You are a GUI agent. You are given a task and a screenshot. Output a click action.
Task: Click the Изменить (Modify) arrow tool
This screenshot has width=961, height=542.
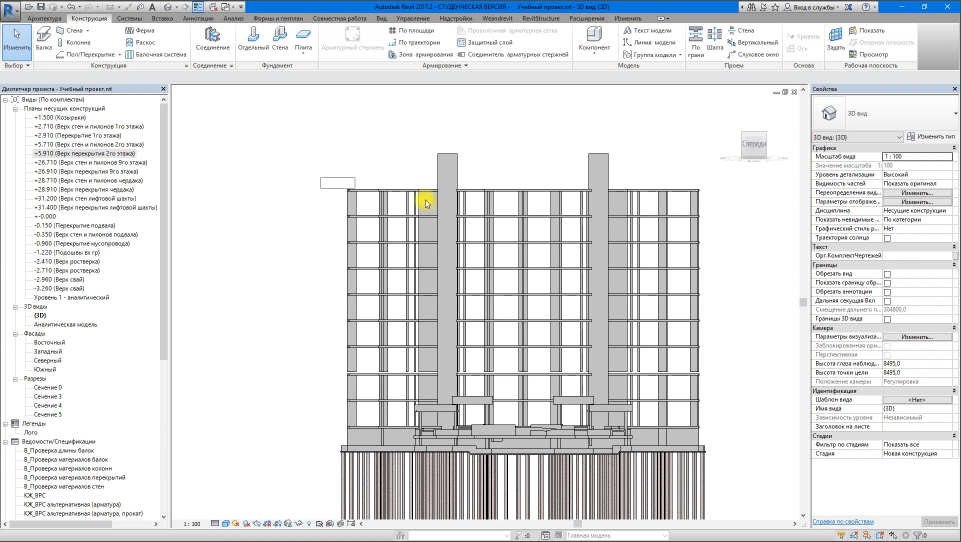tap(16, 39)
